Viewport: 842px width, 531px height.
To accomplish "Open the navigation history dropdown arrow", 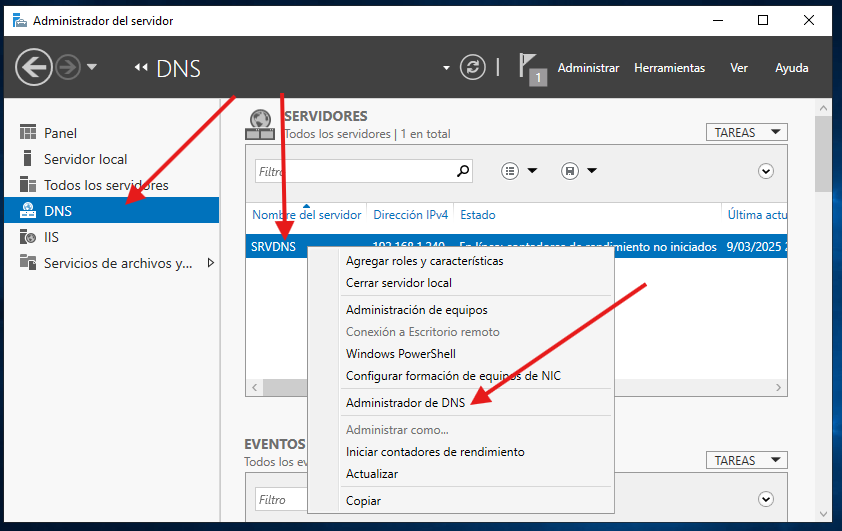I will click(x=92, y=67).
